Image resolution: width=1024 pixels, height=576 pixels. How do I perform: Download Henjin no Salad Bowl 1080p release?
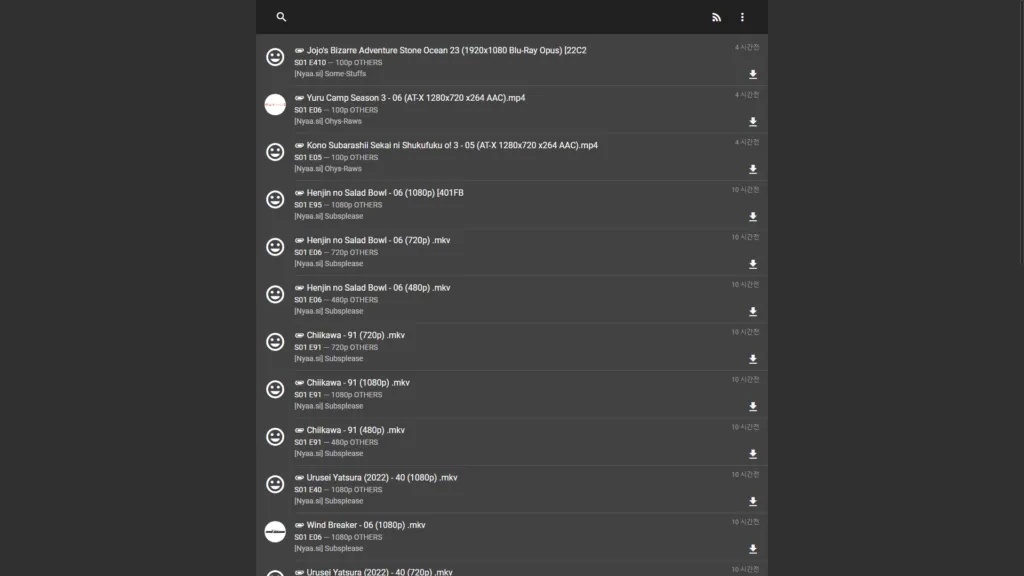click(x=753, y=217)
